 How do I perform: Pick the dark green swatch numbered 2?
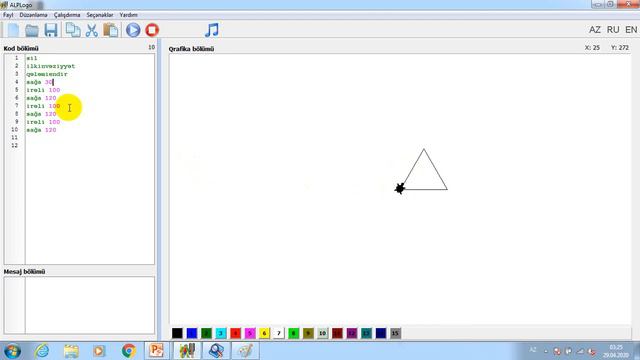[x=206, y=333]
